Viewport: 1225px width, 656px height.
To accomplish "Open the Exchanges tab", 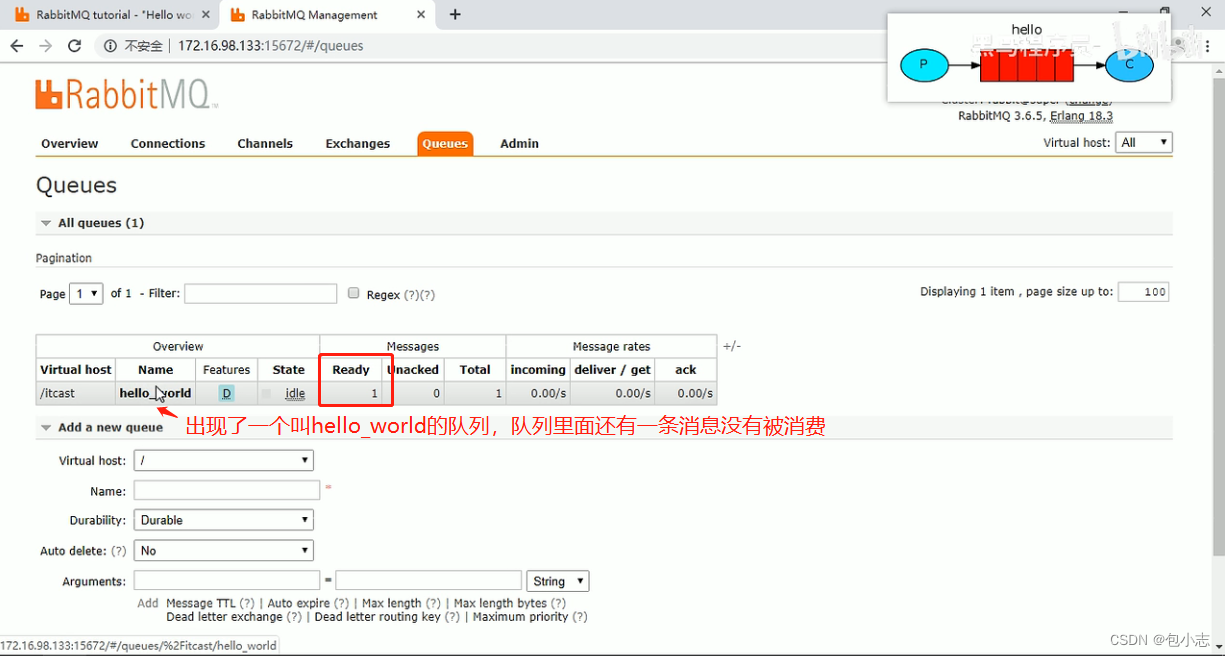I will point(358,144).
